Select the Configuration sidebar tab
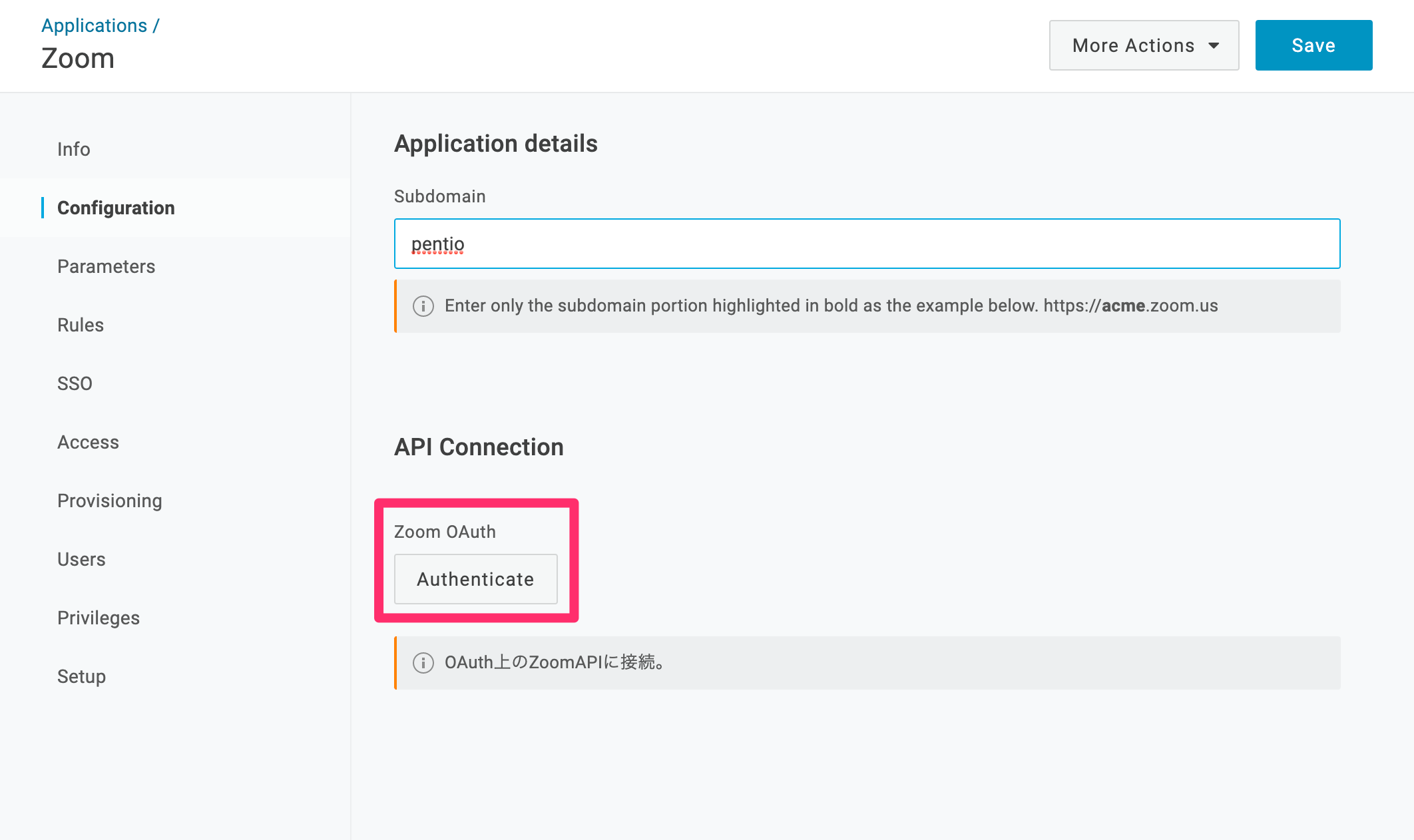The image size is (1414, 840). point(116,208)
